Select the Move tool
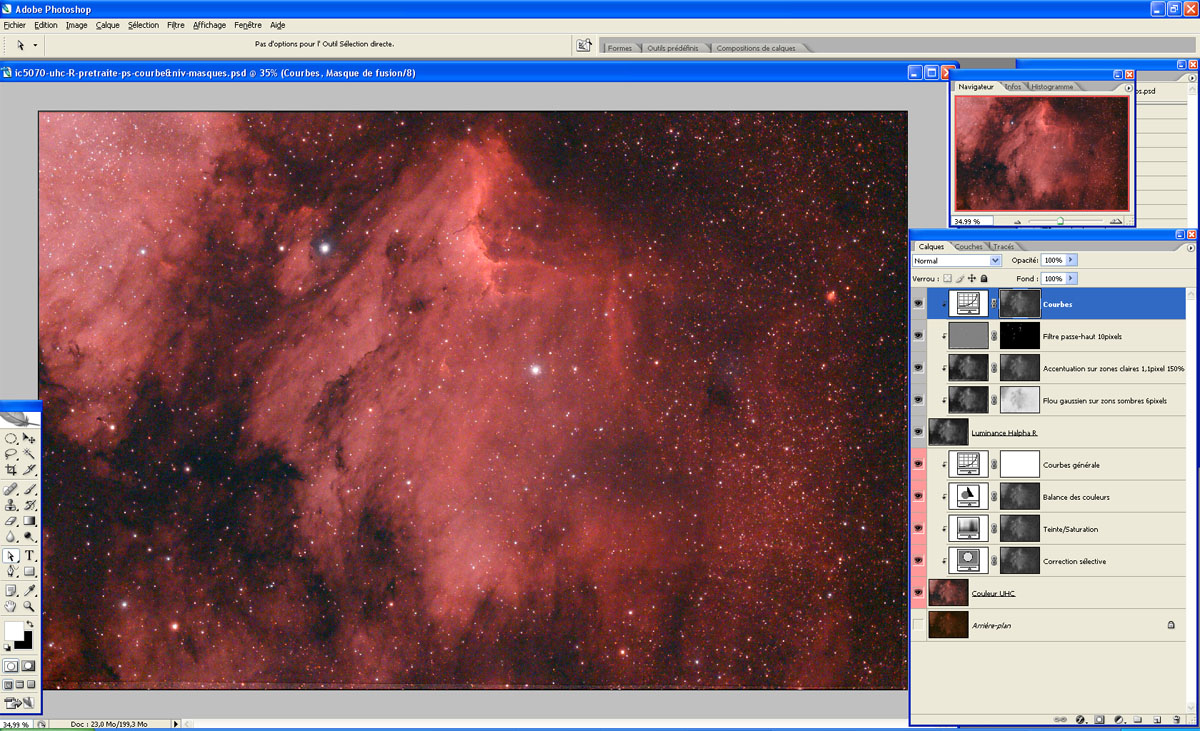The width and height of the screenshot is (1200, 731). click(29, 438)
